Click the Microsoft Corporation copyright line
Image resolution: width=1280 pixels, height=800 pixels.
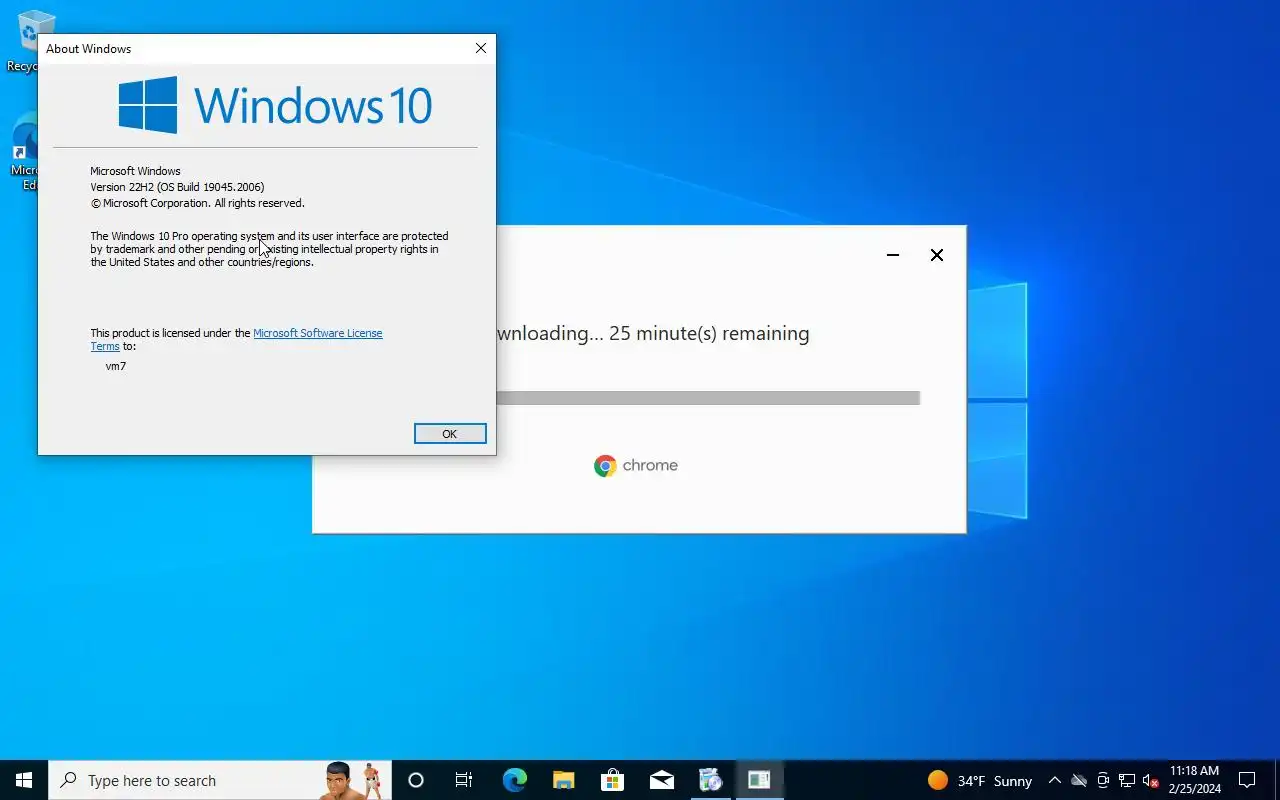click(197, 203)
